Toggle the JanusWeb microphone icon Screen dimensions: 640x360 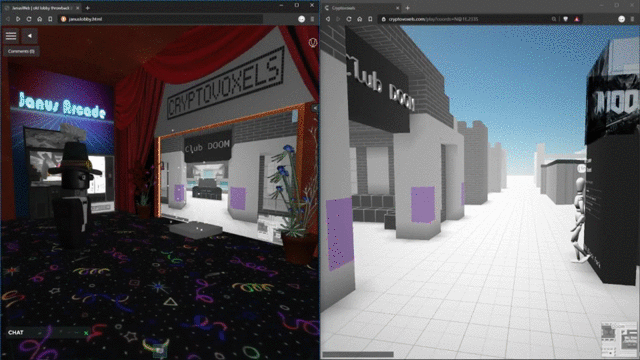(x=313, y=42)
